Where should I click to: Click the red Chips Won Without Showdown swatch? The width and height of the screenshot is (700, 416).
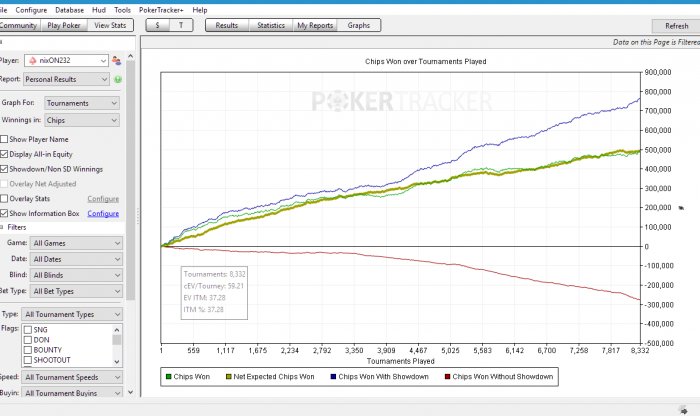click(x=447, y=377)
